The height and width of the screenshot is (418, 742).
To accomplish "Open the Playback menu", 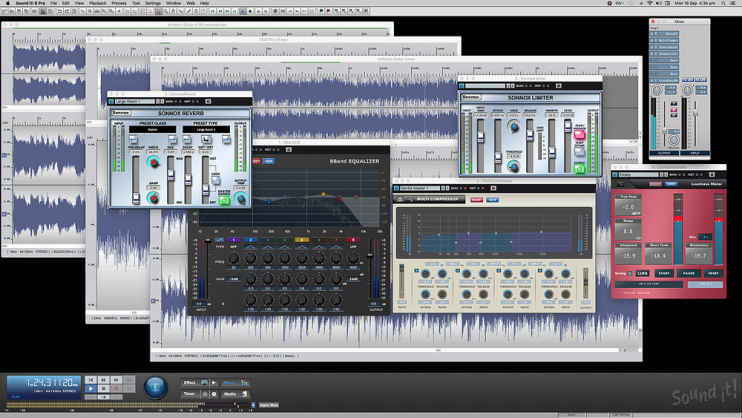I will tap(96, 3).
